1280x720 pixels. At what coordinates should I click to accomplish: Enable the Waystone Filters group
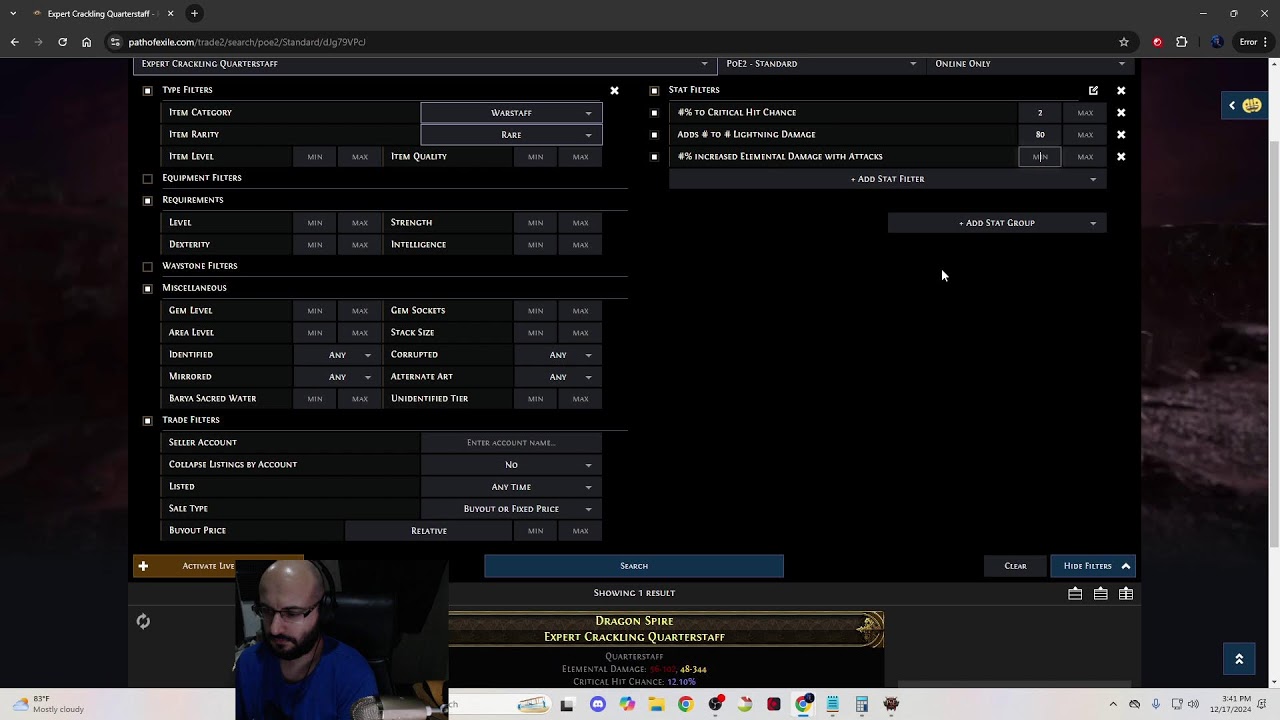click(147, 266)
